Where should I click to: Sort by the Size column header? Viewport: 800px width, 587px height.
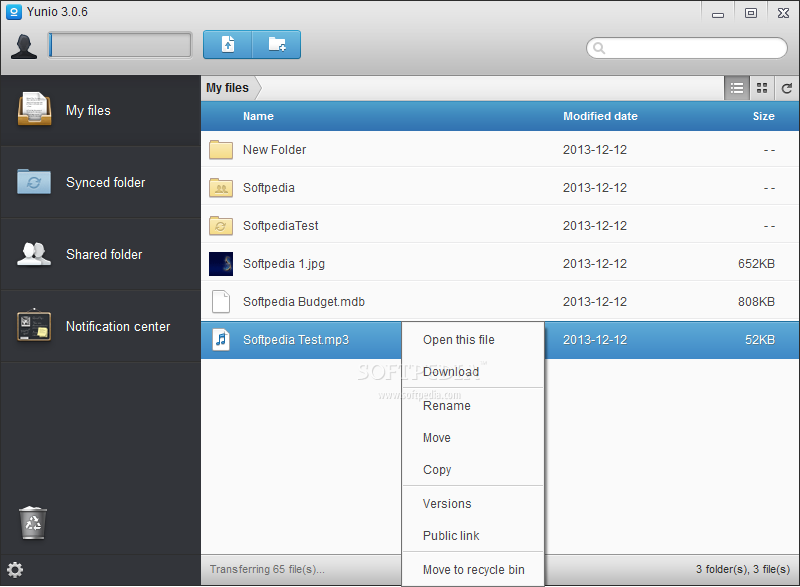coord(763,116)
